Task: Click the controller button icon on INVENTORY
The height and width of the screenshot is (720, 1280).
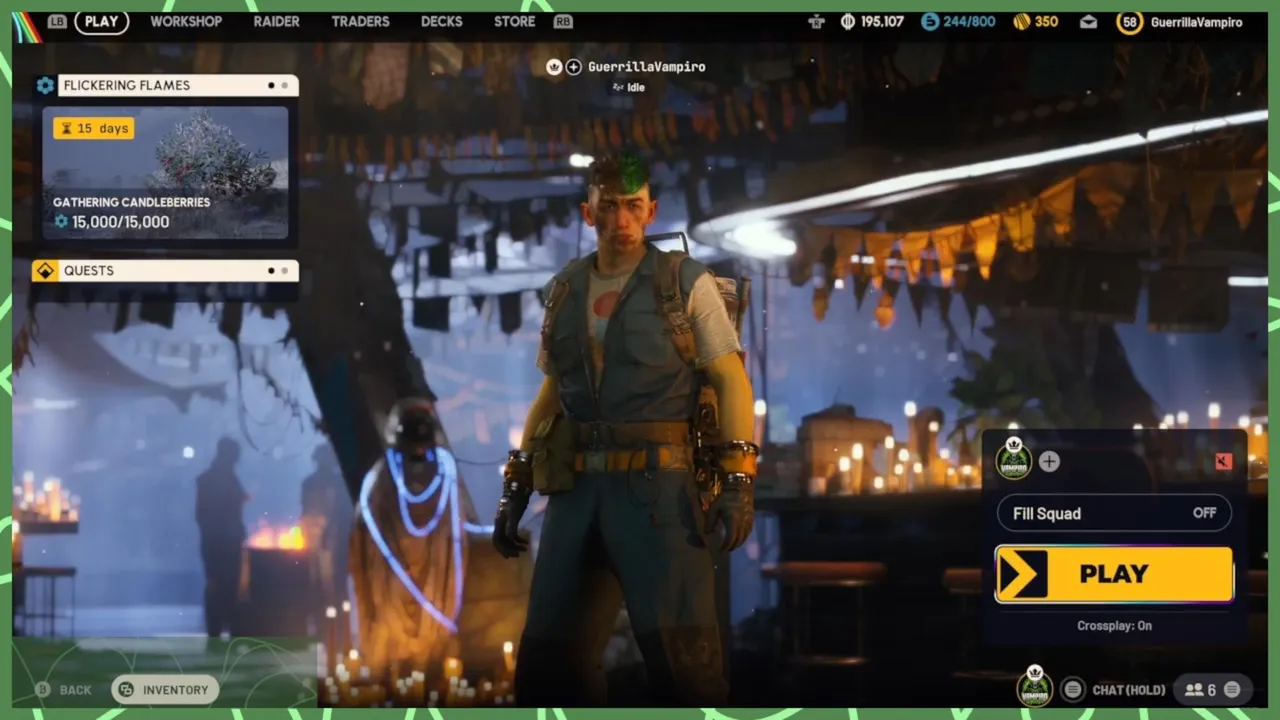Action: click(127, 690)
